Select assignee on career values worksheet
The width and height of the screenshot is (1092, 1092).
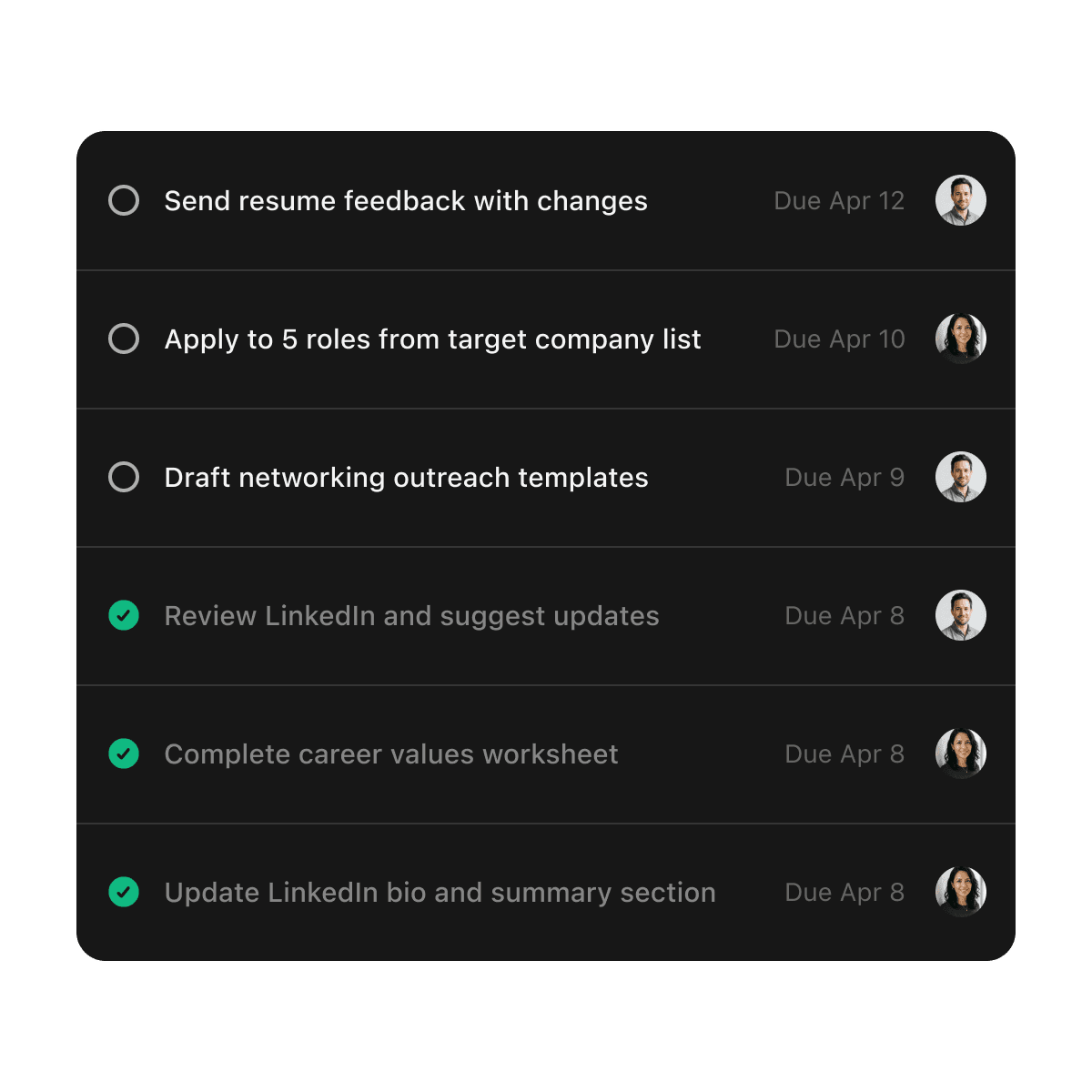pos(961,753)
